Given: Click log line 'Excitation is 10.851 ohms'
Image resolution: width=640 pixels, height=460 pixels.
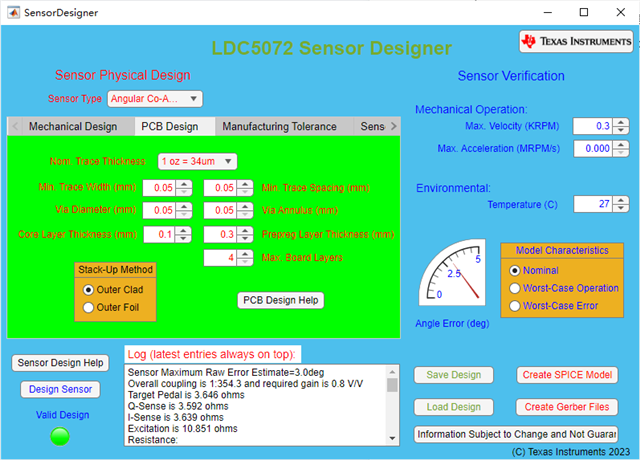Looking at the screenshot, I should [182, 429].
